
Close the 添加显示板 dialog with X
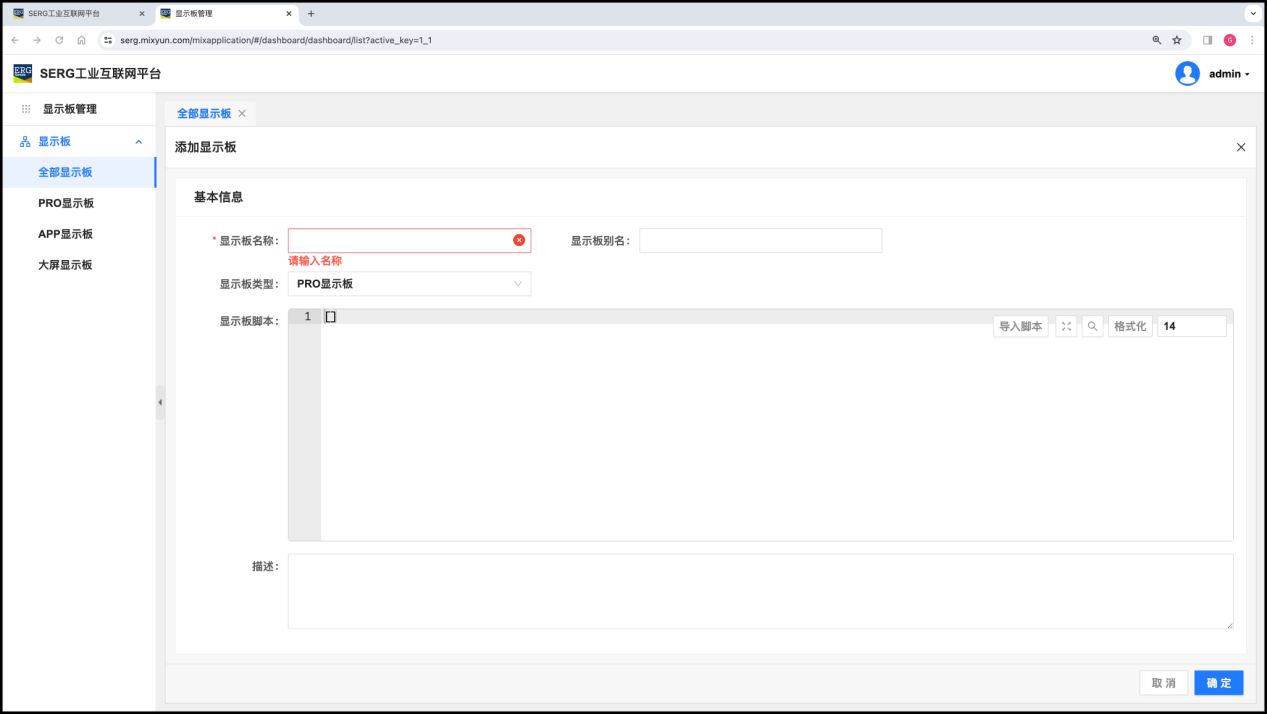pyautogui.click(x=1241, y=147)
